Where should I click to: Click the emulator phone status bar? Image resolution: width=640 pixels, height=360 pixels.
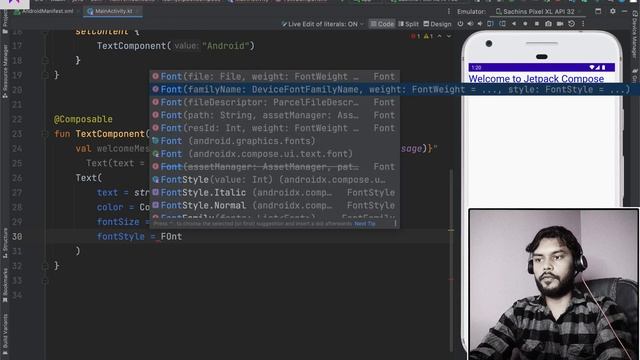point(542,67)
